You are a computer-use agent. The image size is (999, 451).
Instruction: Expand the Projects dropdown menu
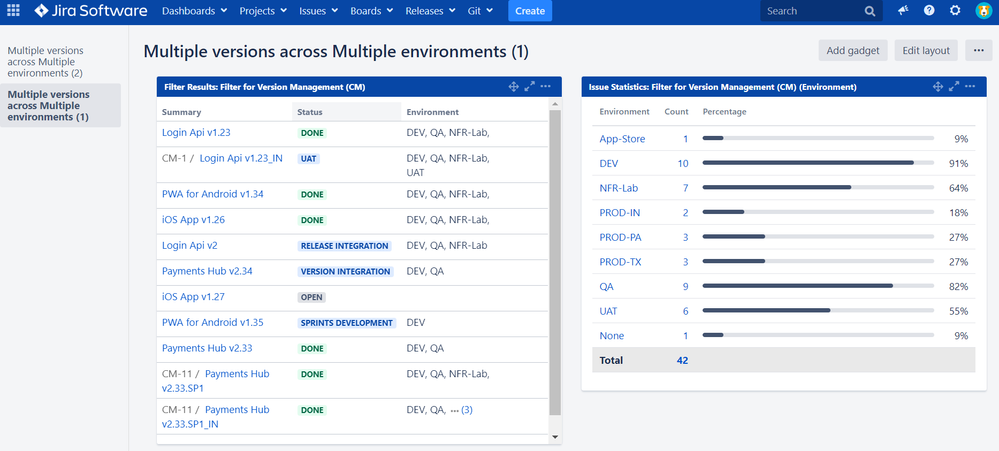(263, 11)
